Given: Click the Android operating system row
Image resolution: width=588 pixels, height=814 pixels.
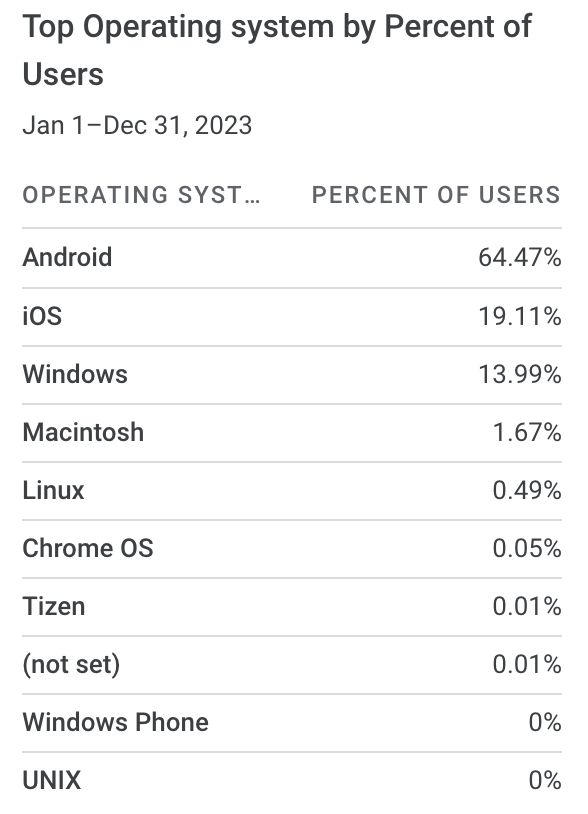Looking at the screenshot, I should [x=292, y=257].
